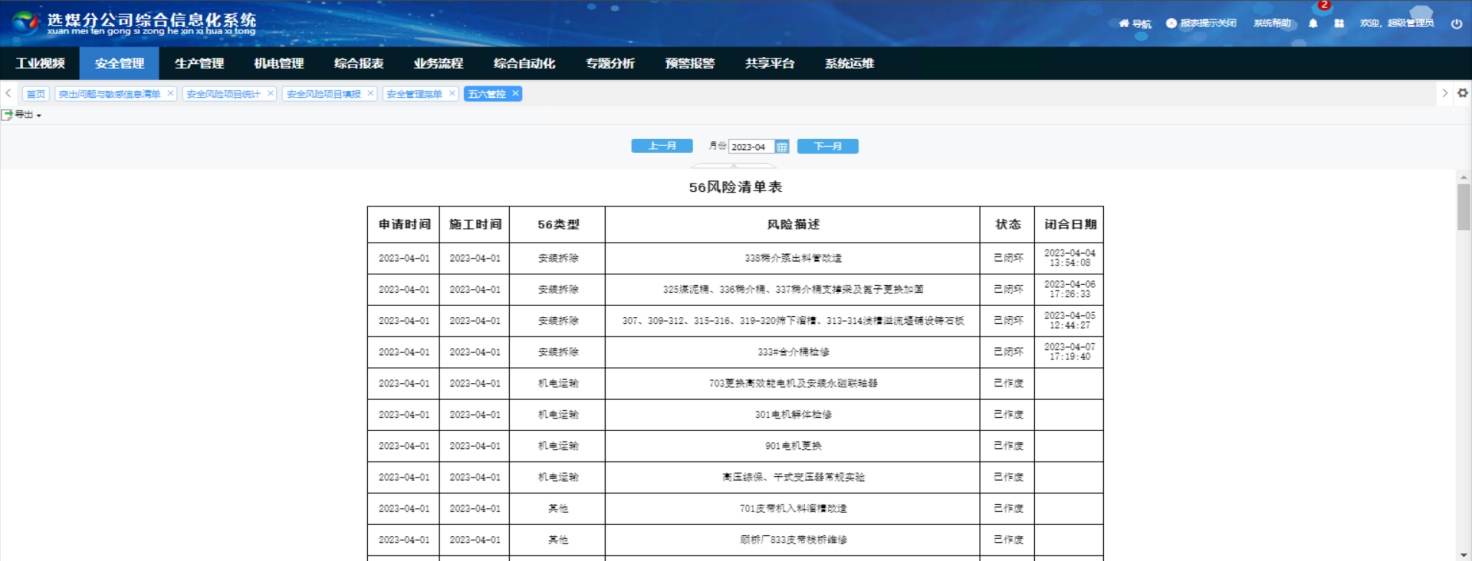Go to next month with 下一月

point(828,146)
